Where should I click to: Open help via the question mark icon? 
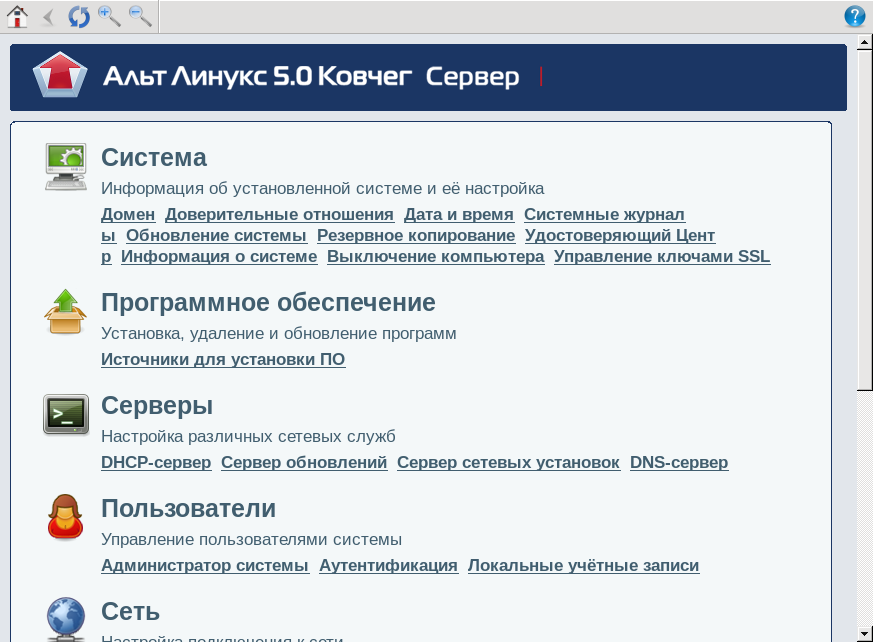(x=855, y=16)
